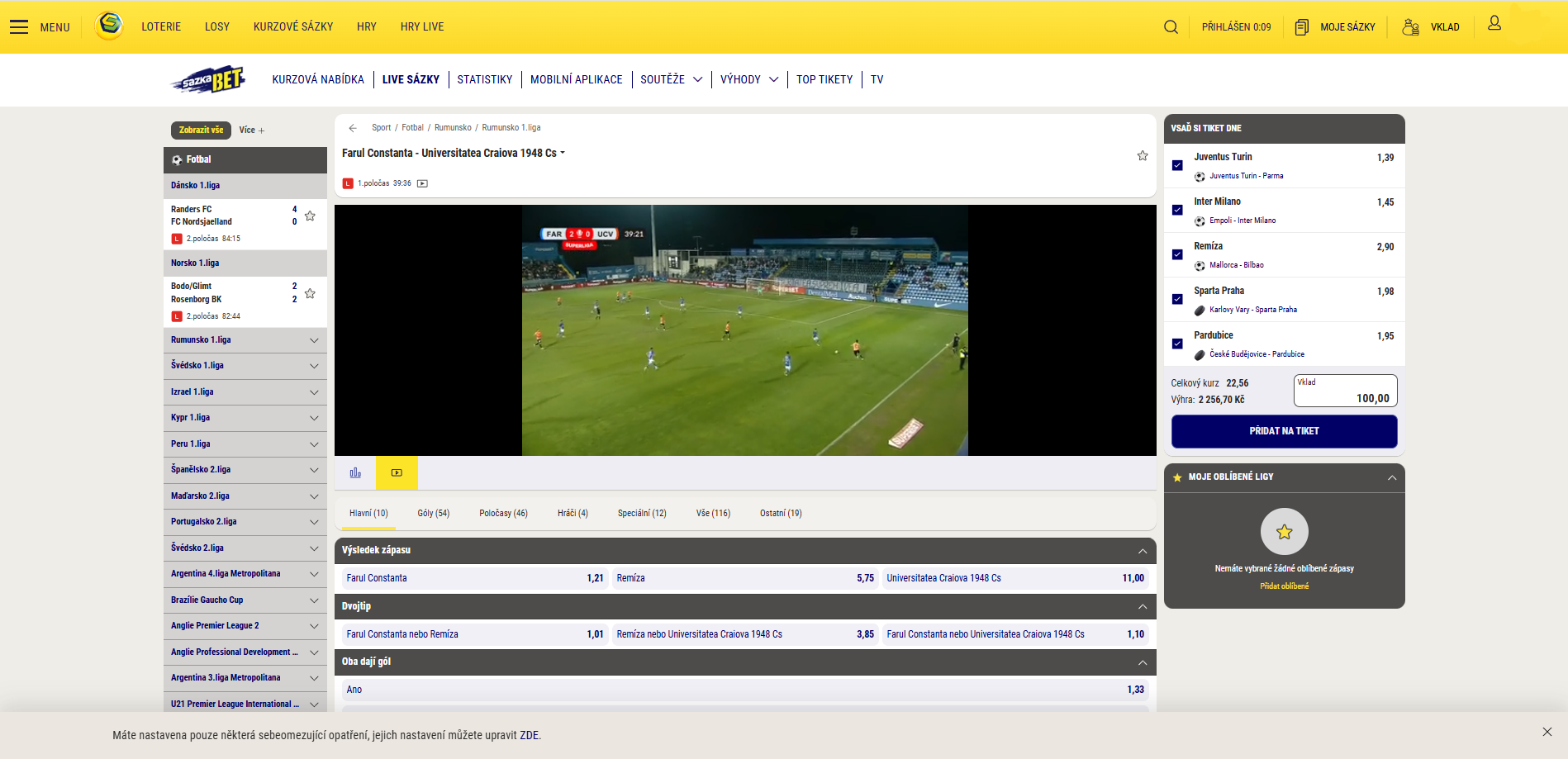This screenshot has width=1568, height=759.
Task: Switch to the match statistics chart icon
Action: tap(355, 472)
